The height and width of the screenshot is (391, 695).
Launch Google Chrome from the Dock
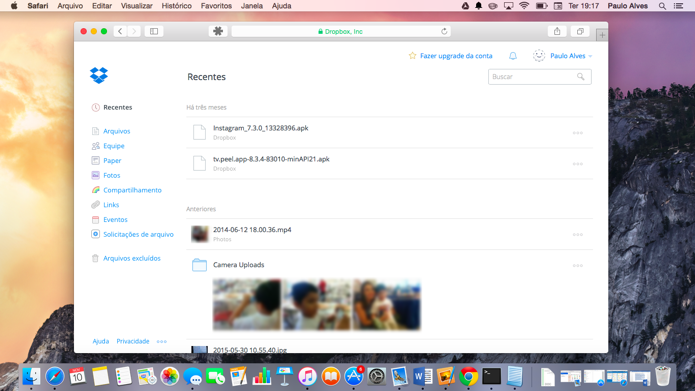(x=469, y=377)
